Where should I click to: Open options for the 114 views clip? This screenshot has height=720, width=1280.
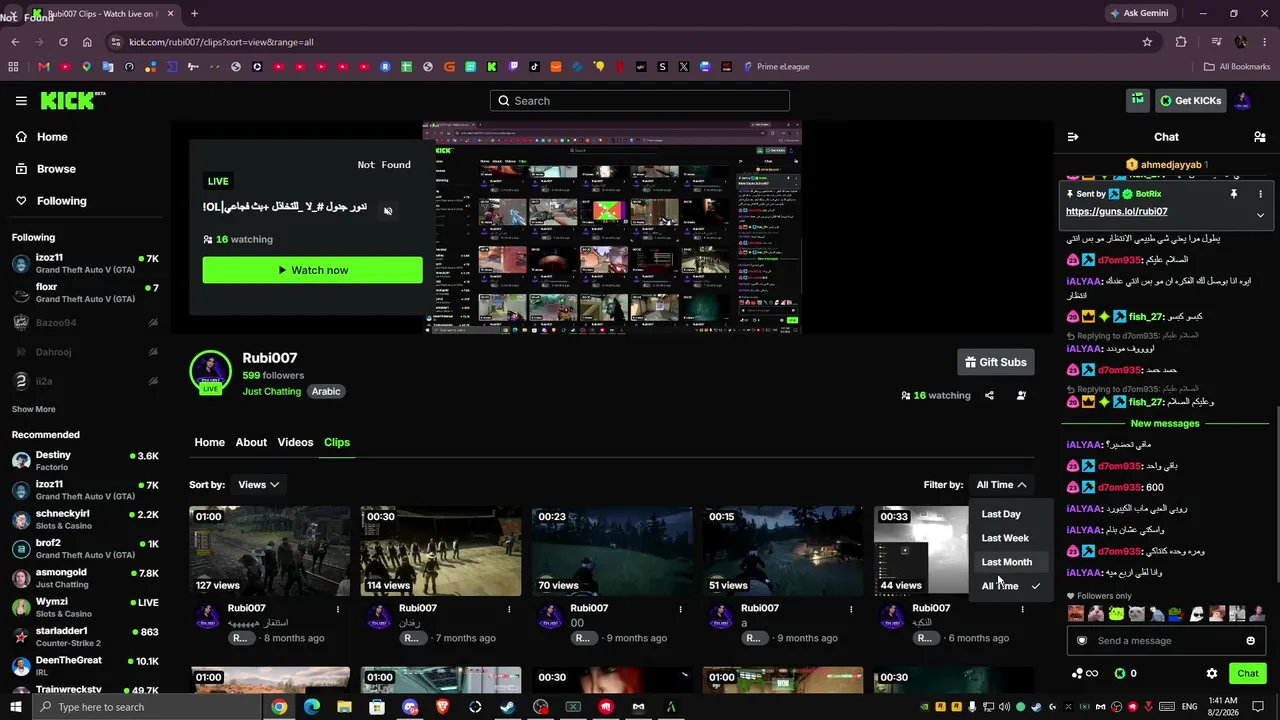(509, 609)
